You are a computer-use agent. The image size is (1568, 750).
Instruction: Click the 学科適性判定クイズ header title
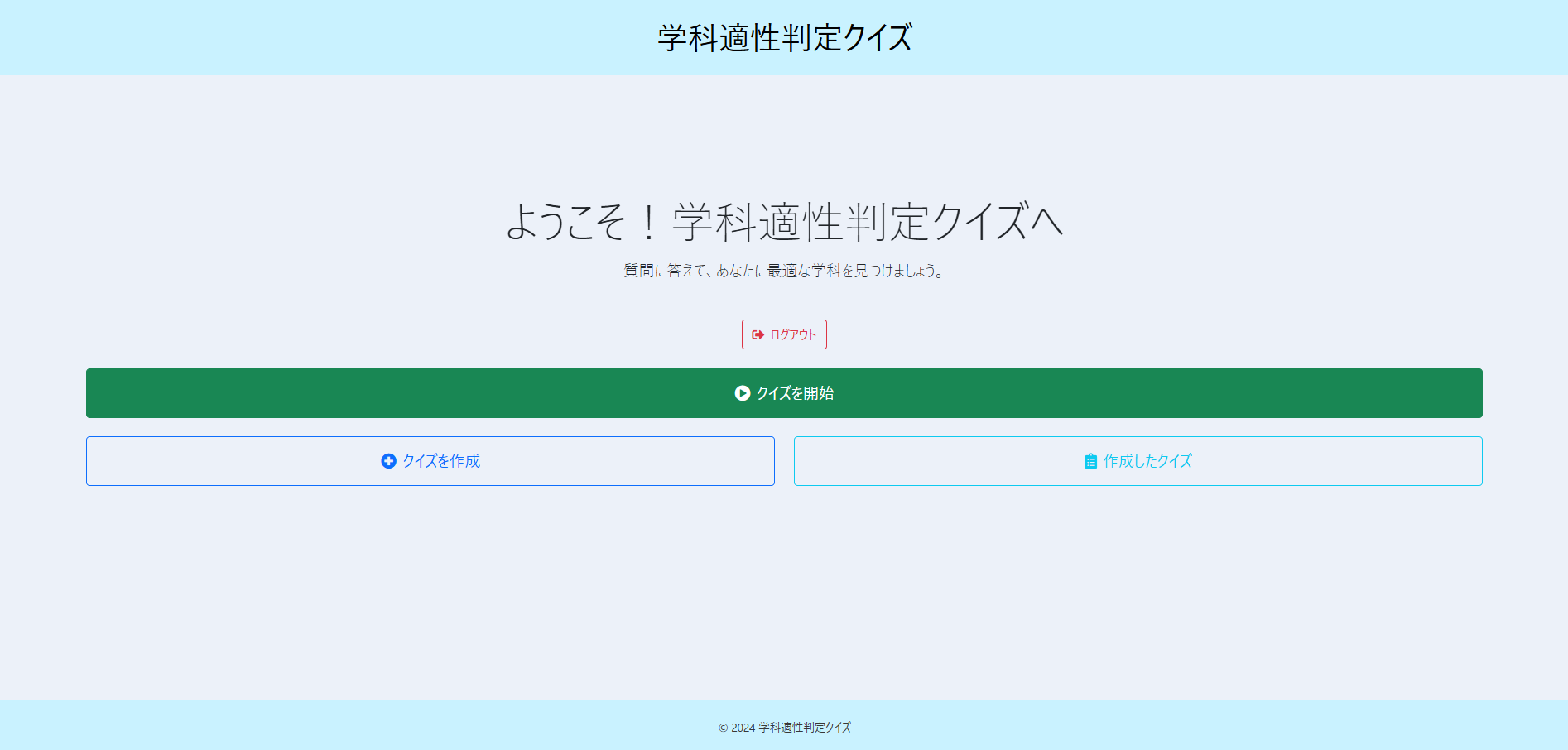click(783, 36)
